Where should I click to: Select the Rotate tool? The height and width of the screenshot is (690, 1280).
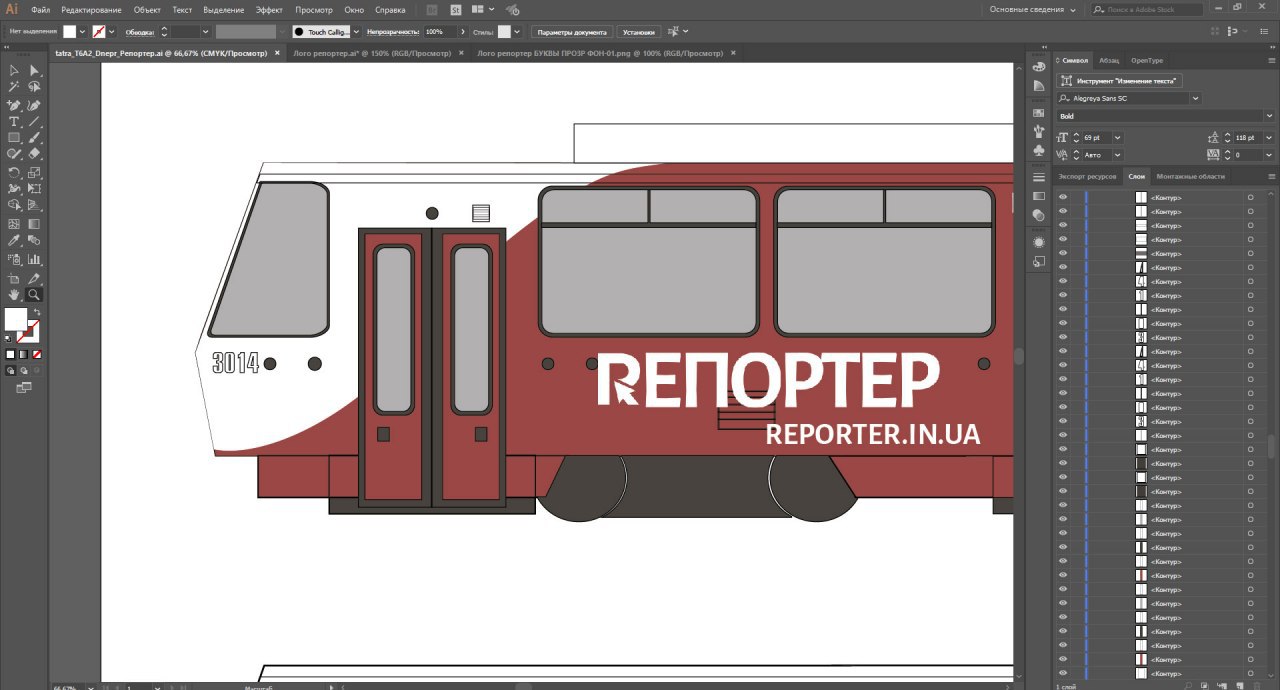click(14, 172)
